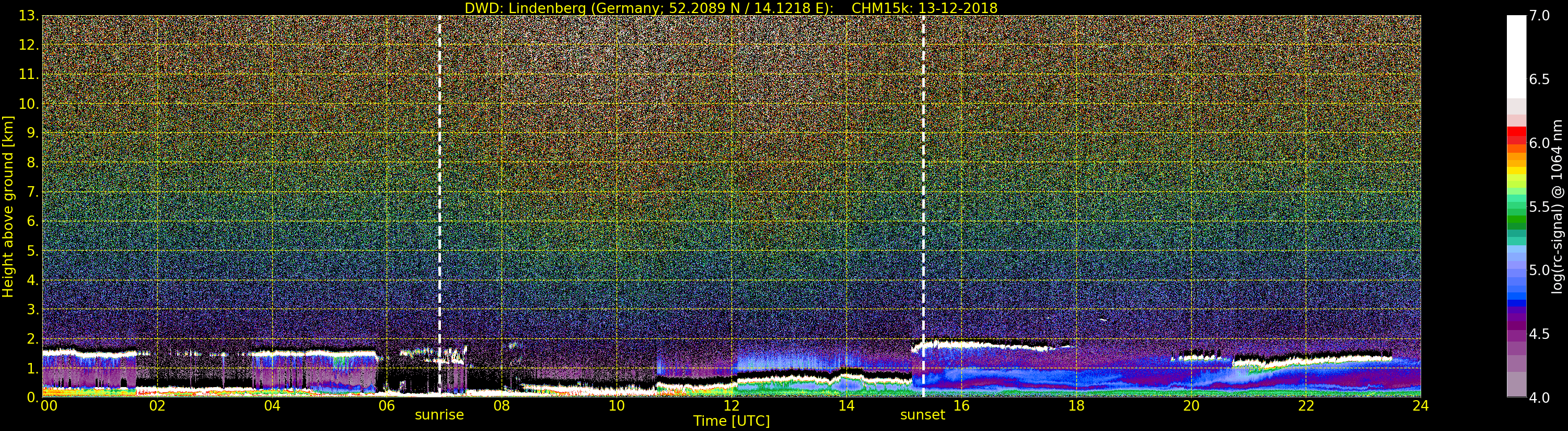Screen dimensions: 1568x431
Task: Click the "Time [UTC]" axis label
Action: click(x=731, y=421)
